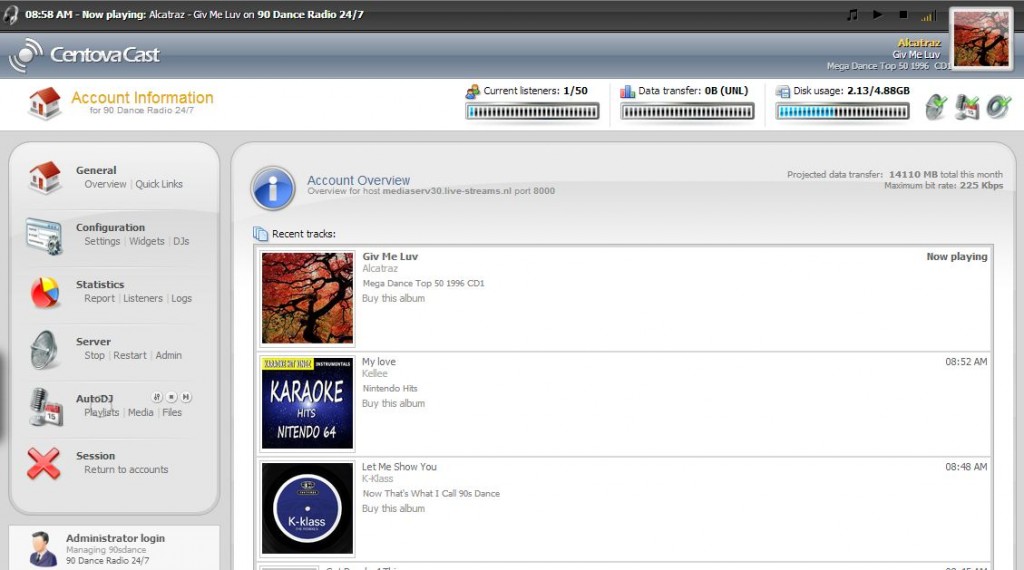Click the Administrator login avatar icon

tap(43, 548)
